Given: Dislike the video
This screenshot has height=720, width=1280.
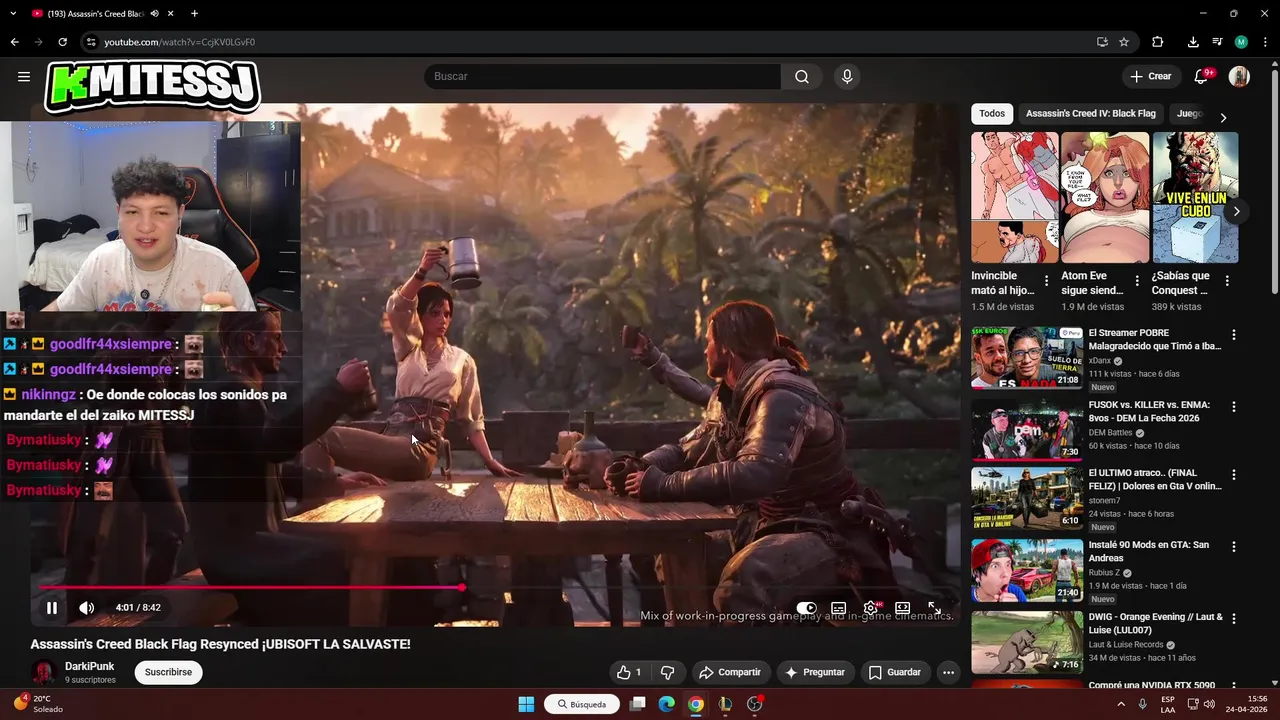Looking at the screenshot, I should pos(667,672).
